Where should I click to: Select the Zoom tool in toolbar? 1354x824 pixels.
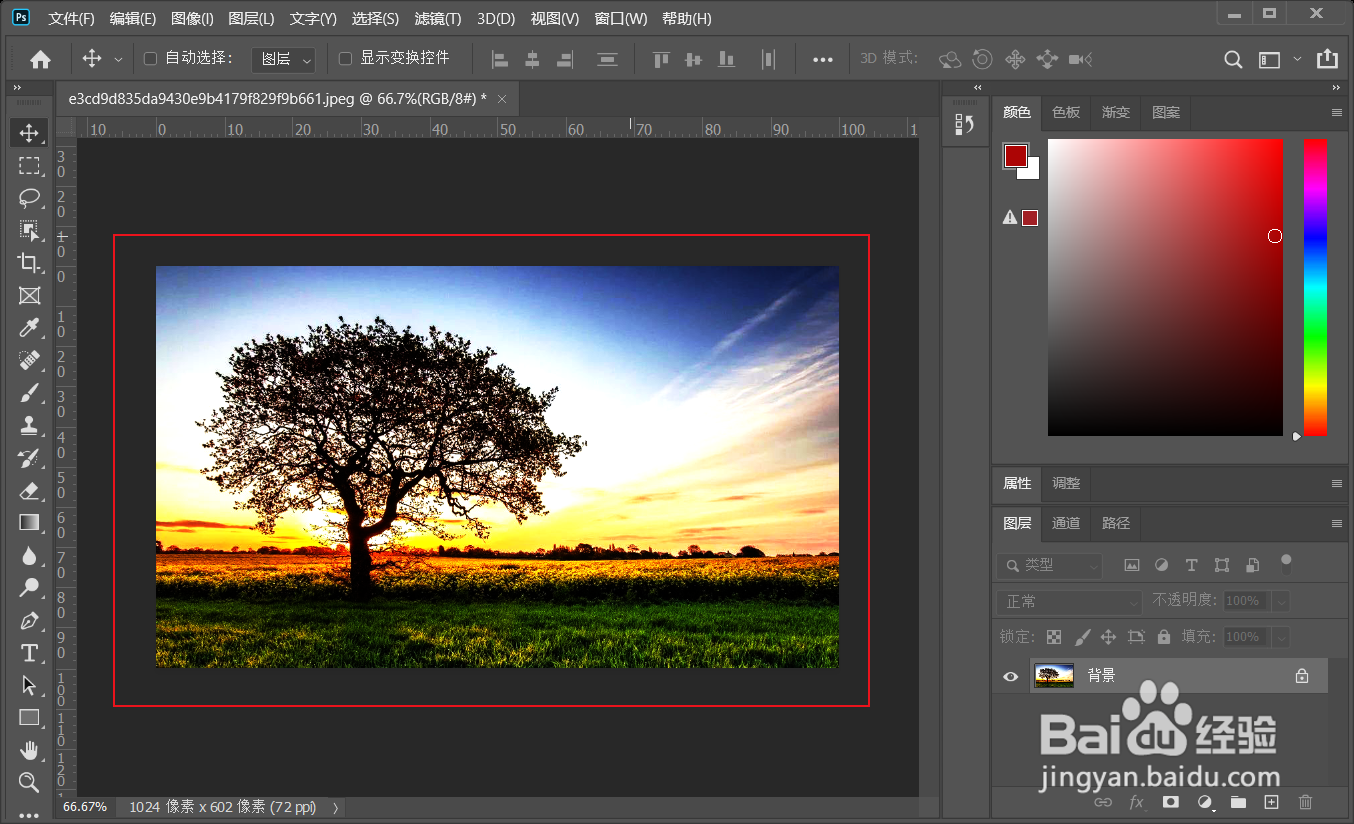tap(29, 782)
